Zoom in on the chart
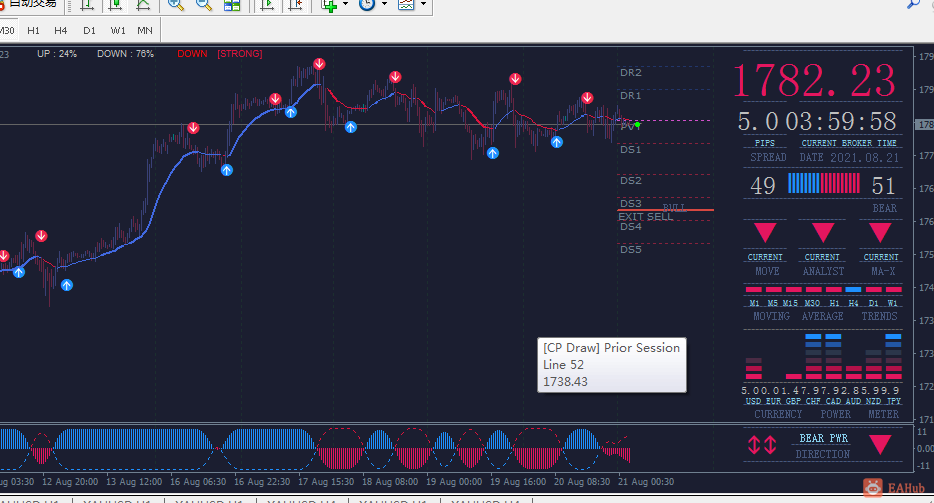Viewport: 934px width, 503px height. coord(176,5)
